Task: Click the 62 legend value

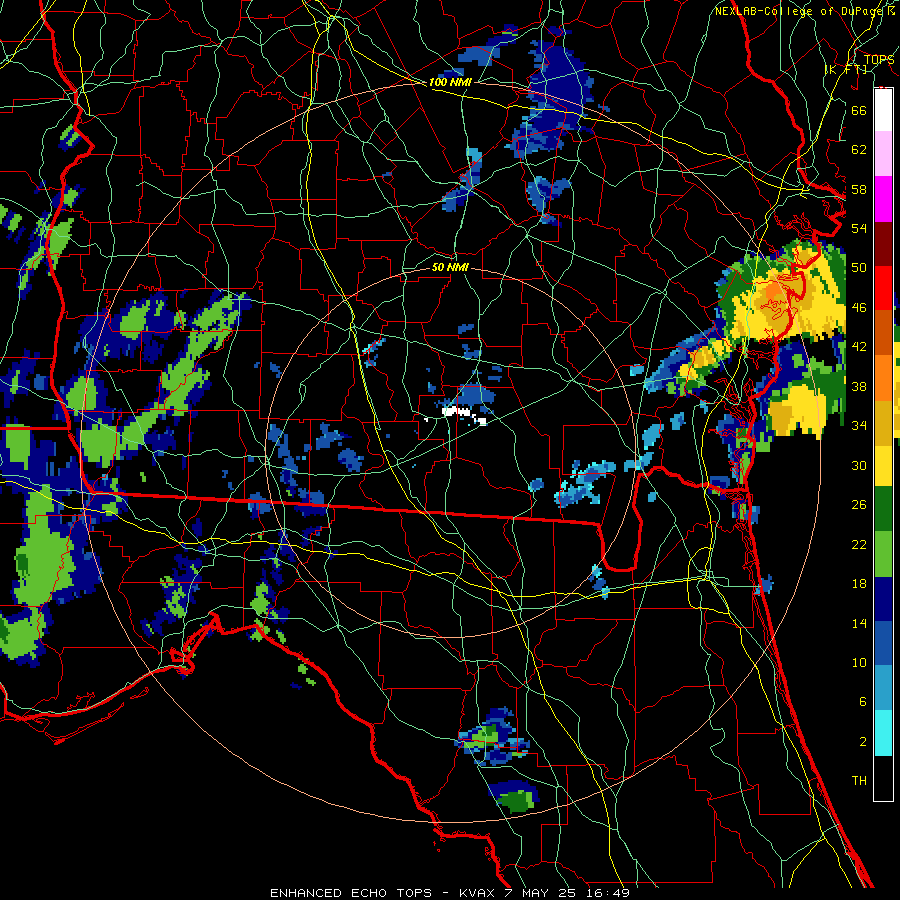Action: 859,150
